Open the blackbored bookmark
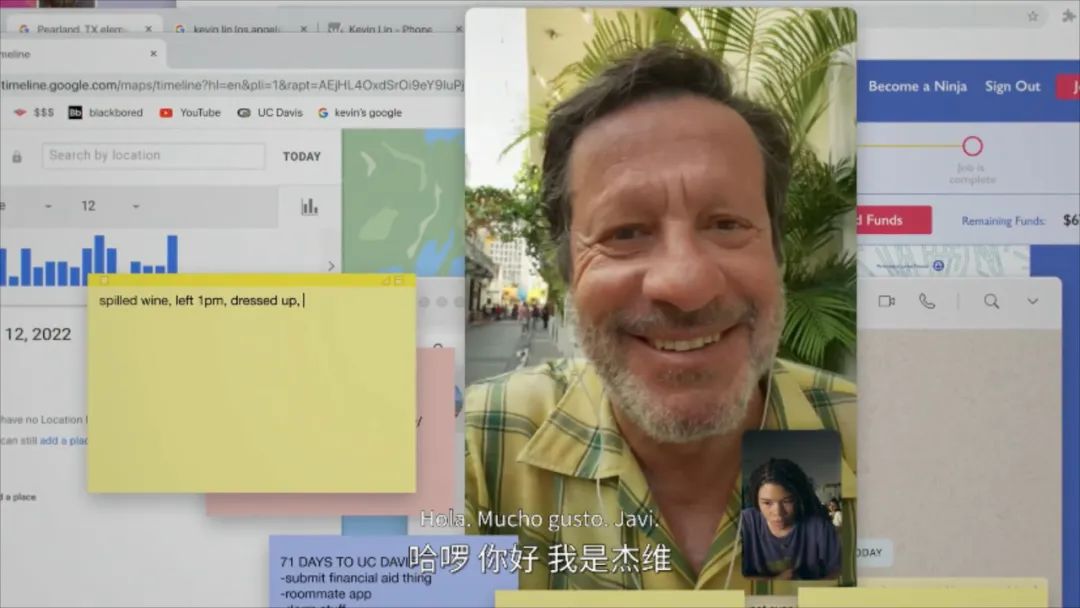The height and width of the screenshot is (608, 1080). click(x=105, y=112)
